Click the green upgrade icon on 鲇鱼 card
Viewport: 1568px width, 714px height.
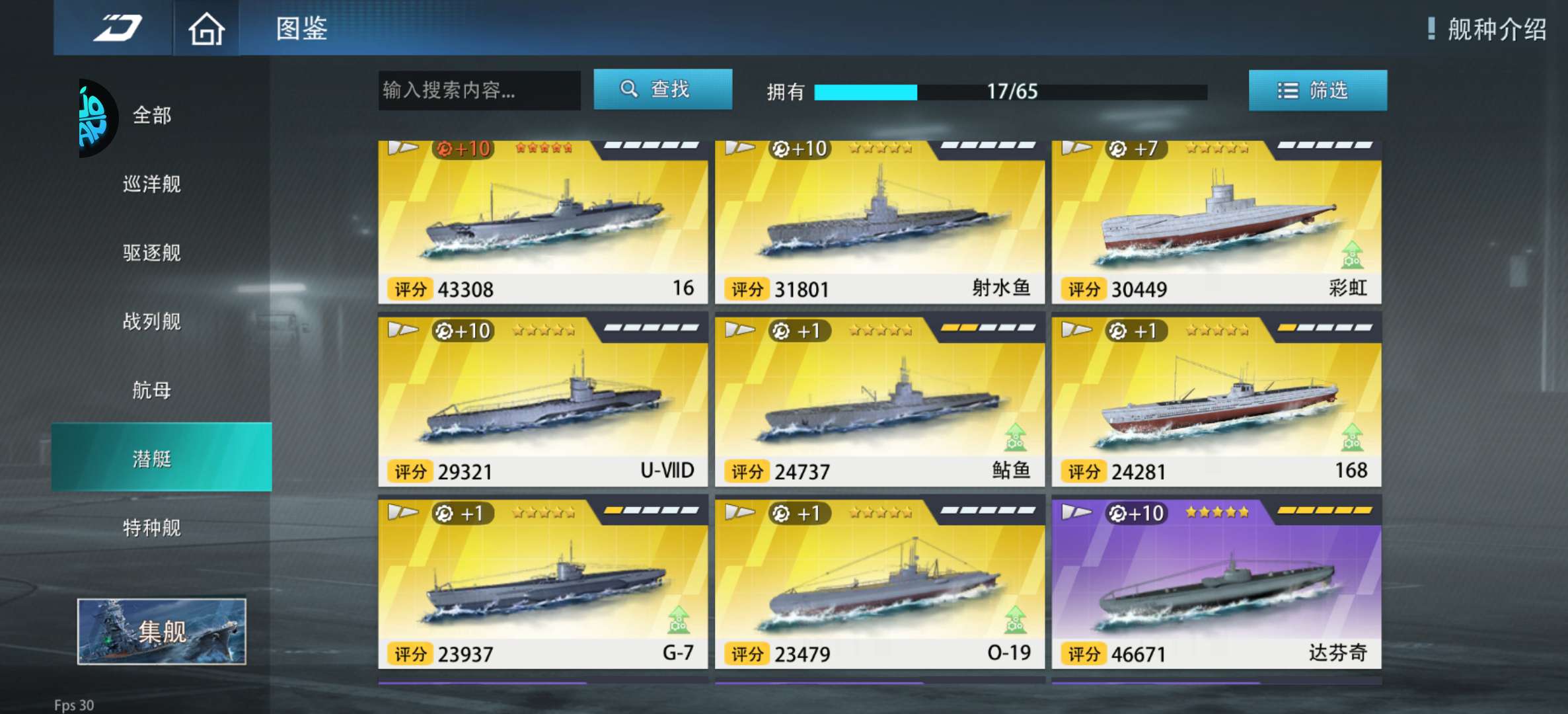coord(1016,437)
